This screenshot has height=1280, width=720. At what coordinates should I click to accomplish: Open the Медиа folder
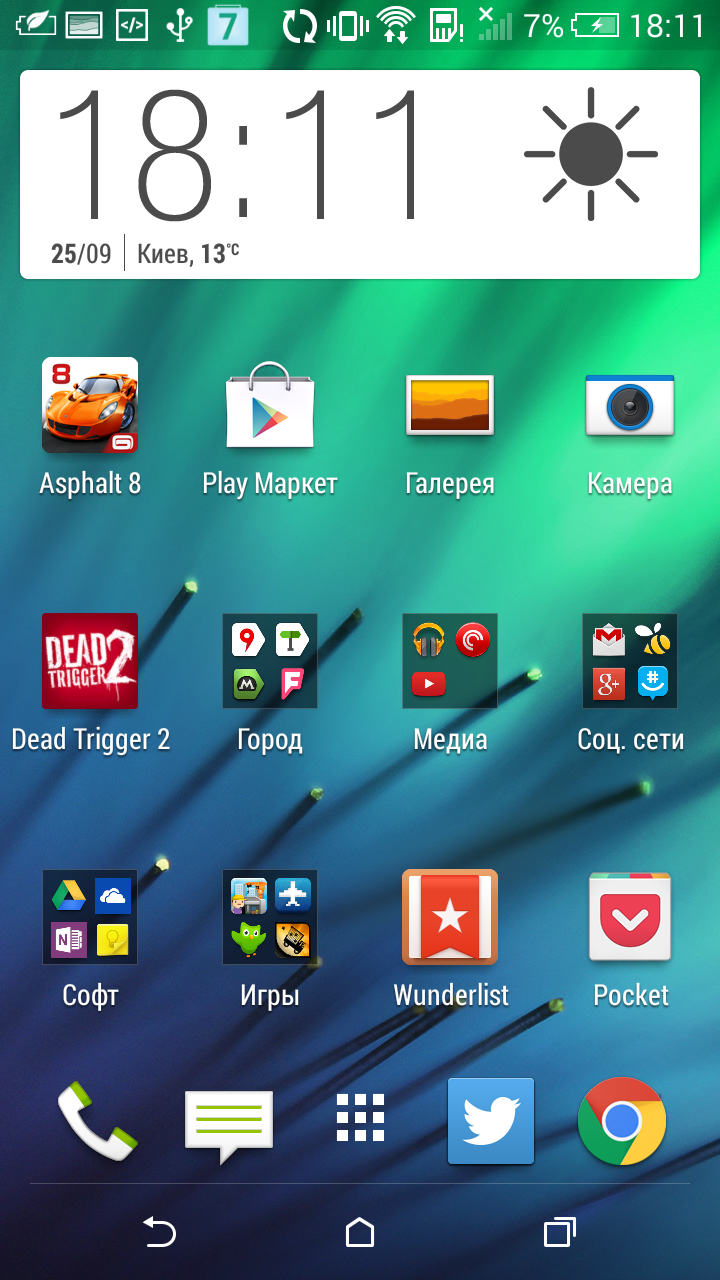click(450, 661)
